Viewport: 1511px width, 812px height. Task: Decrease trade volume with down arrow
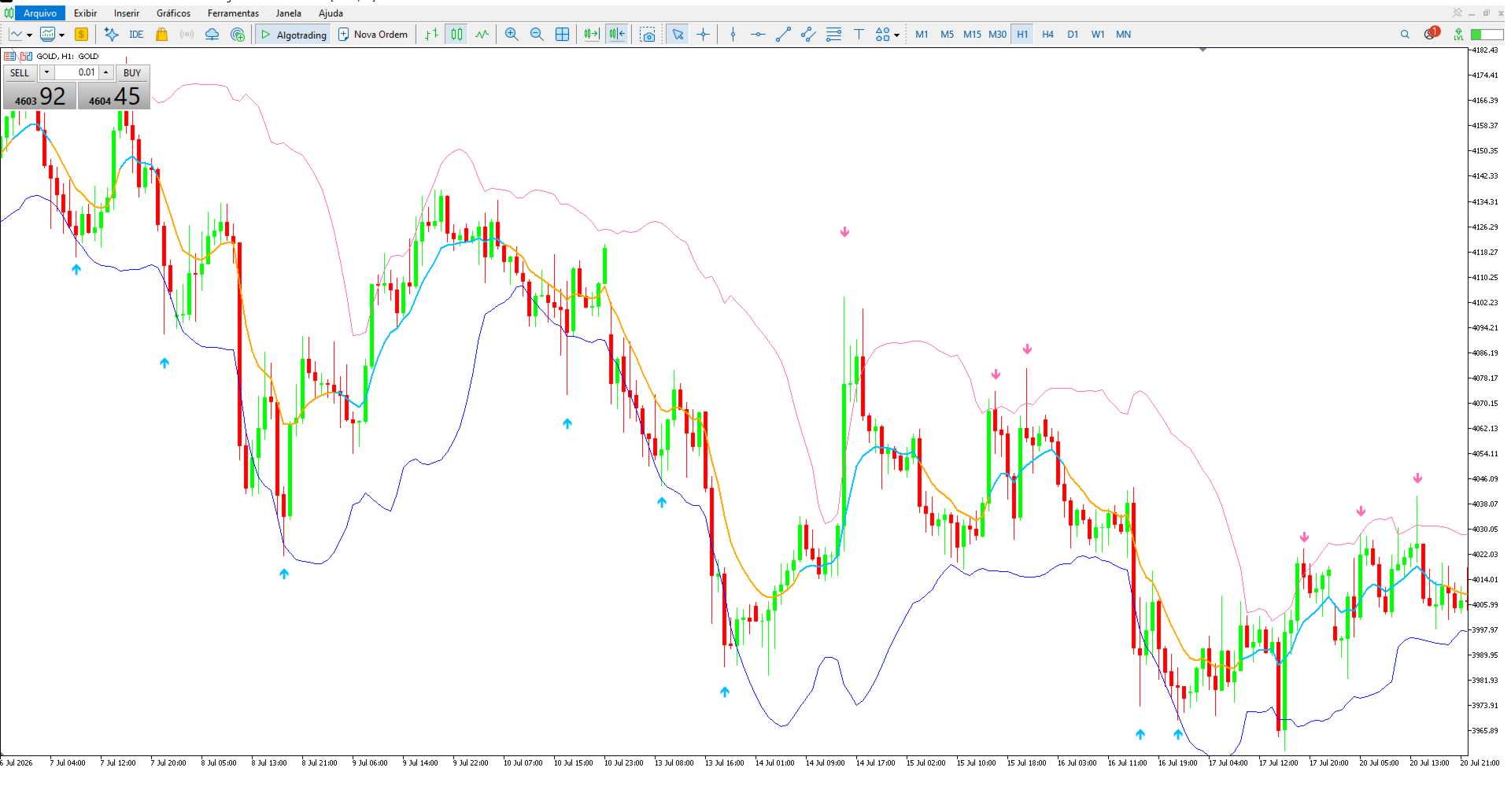[47, 72]
